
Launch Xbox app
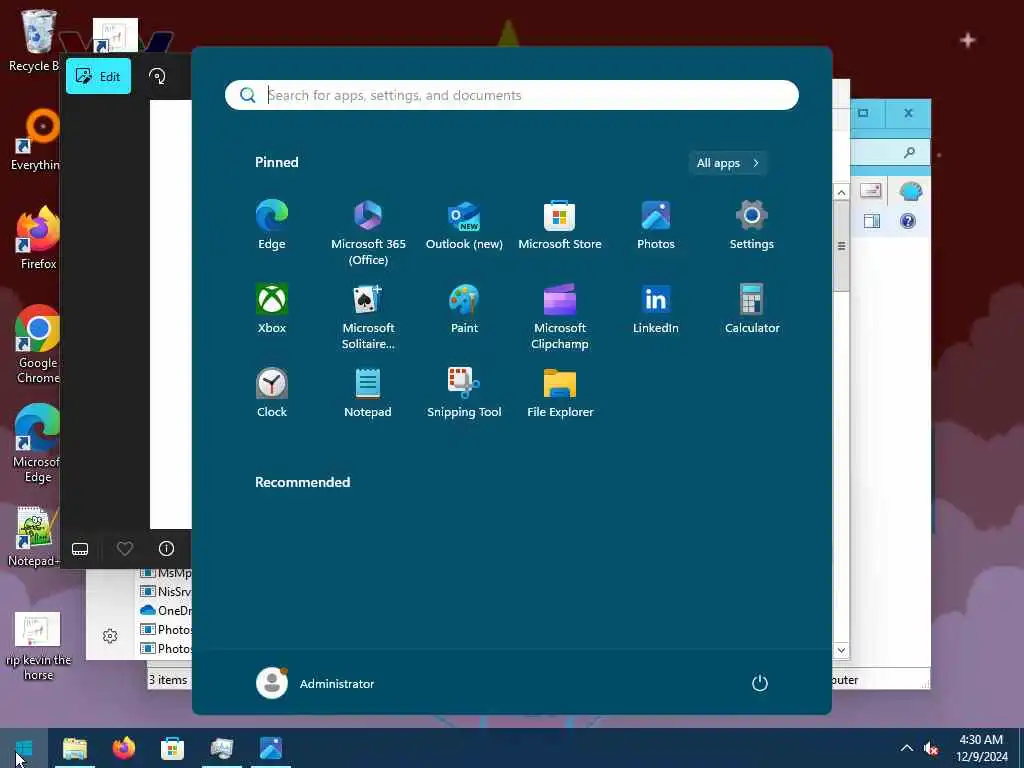tap(272, 309)
